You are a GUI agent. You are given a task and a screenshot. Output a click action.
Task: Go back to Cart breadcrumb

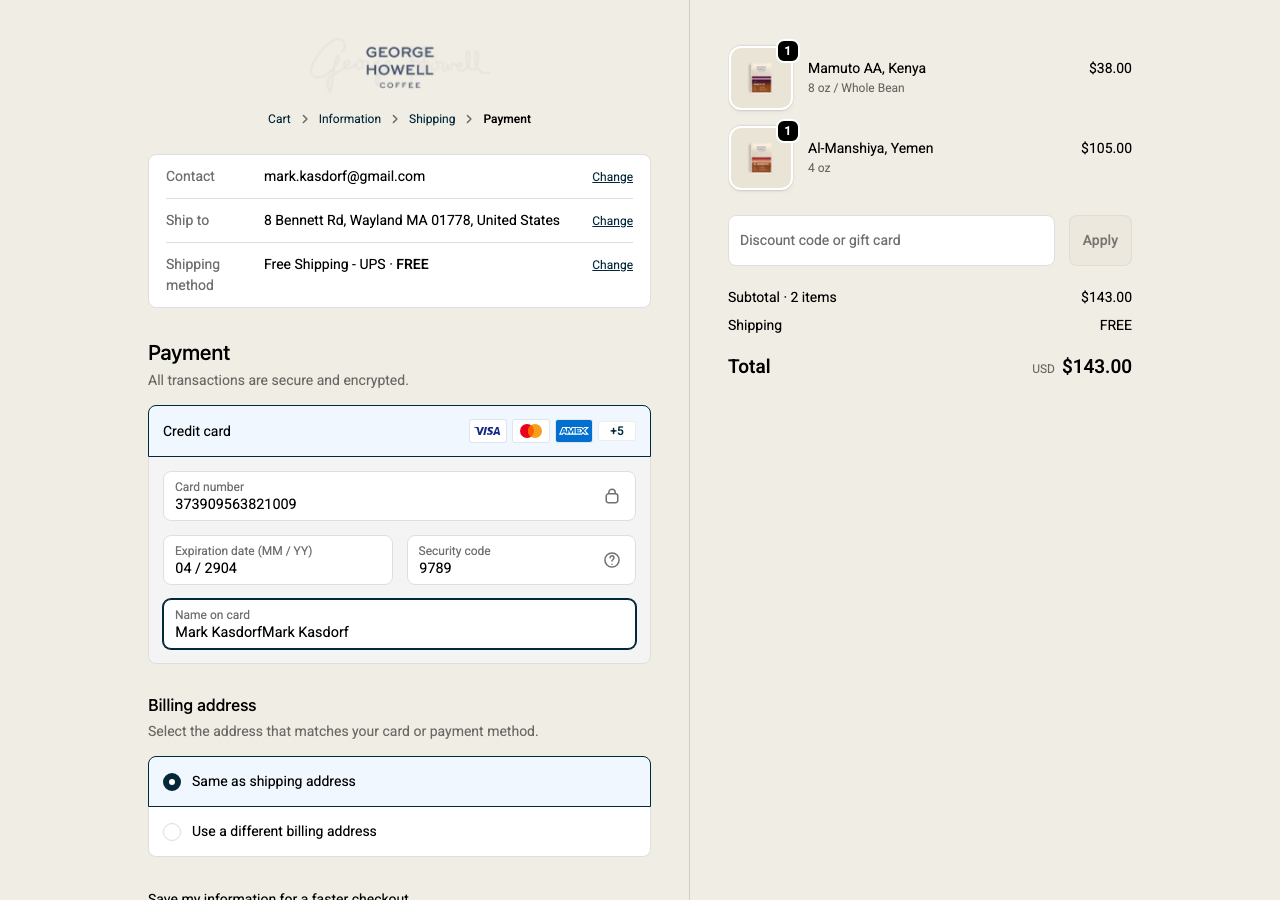pos(279,119)
